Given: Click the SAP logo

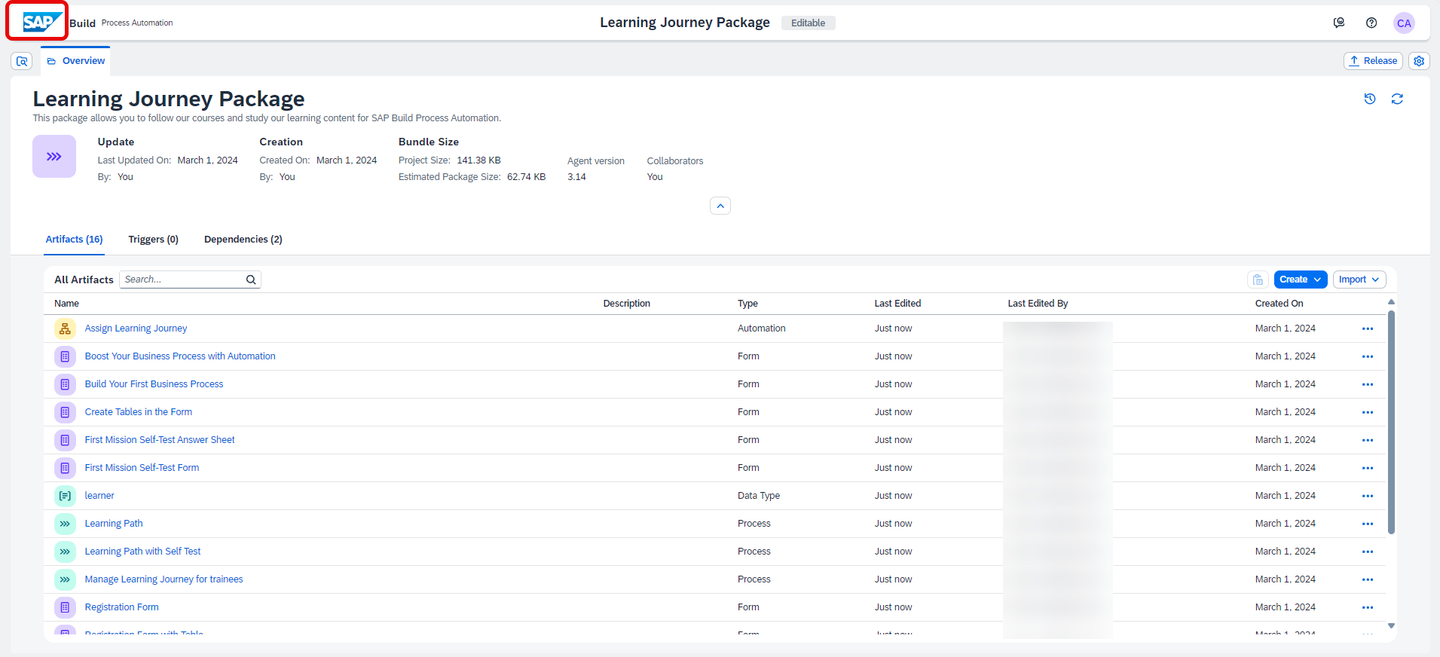Looking at the screenshot, I should (x=44, y=22).
